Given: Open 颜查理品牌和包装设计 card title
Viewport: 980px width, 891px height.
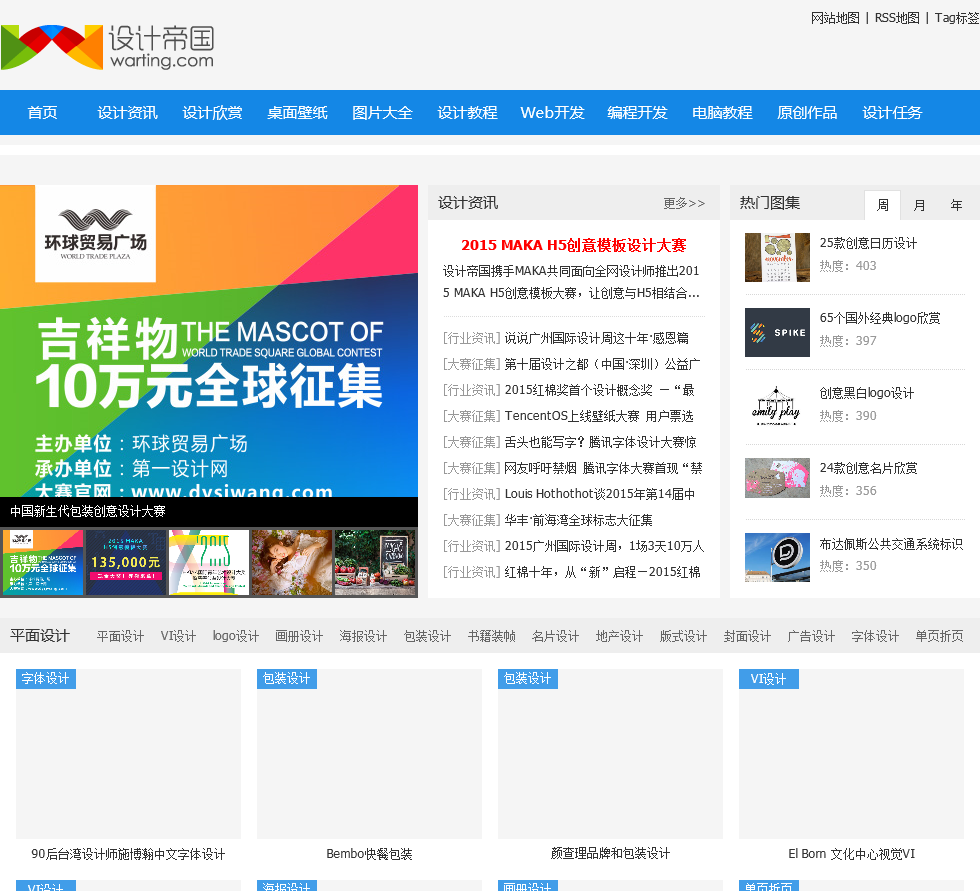Looking at the screenshot, I should tap(611, 854).
